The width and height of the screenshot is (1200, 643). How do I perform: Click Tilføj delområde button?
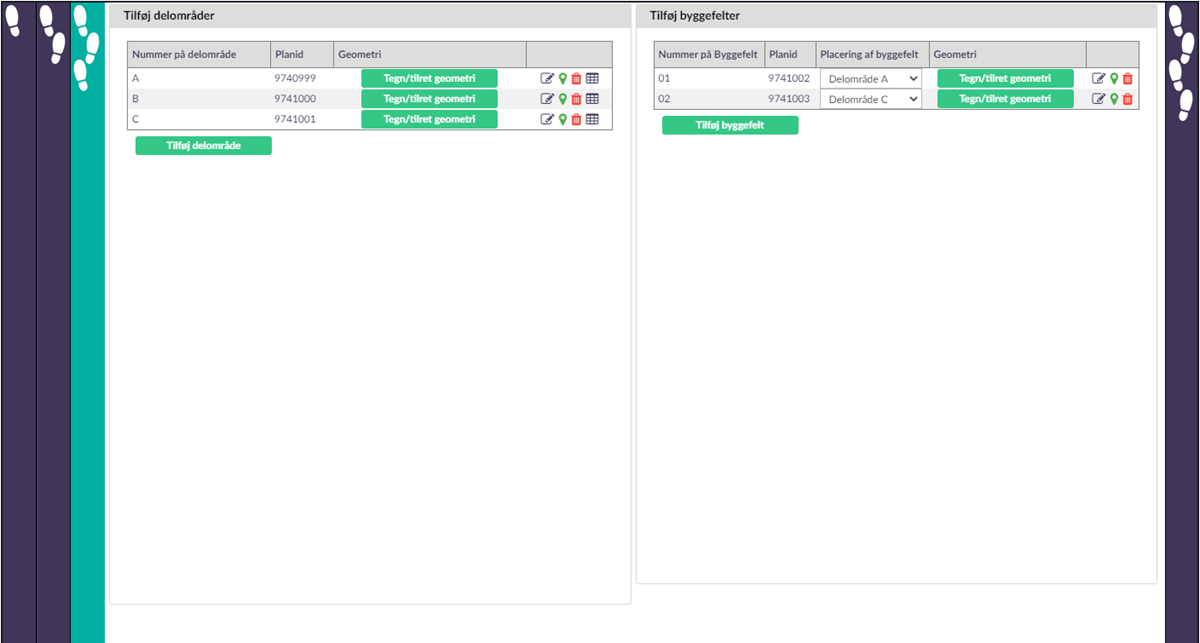(203, 146)
